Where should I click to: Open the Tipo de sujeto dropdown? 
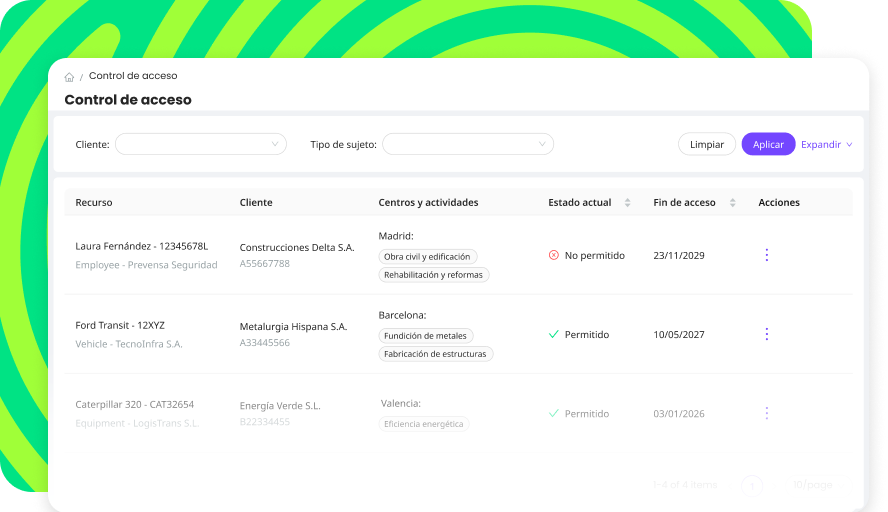(467, 145)
